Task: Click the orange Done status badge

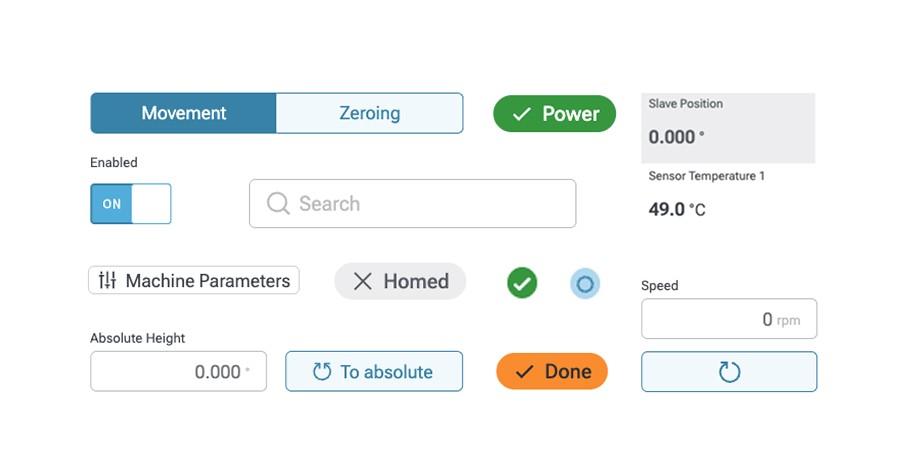Action: coord(552,372)
